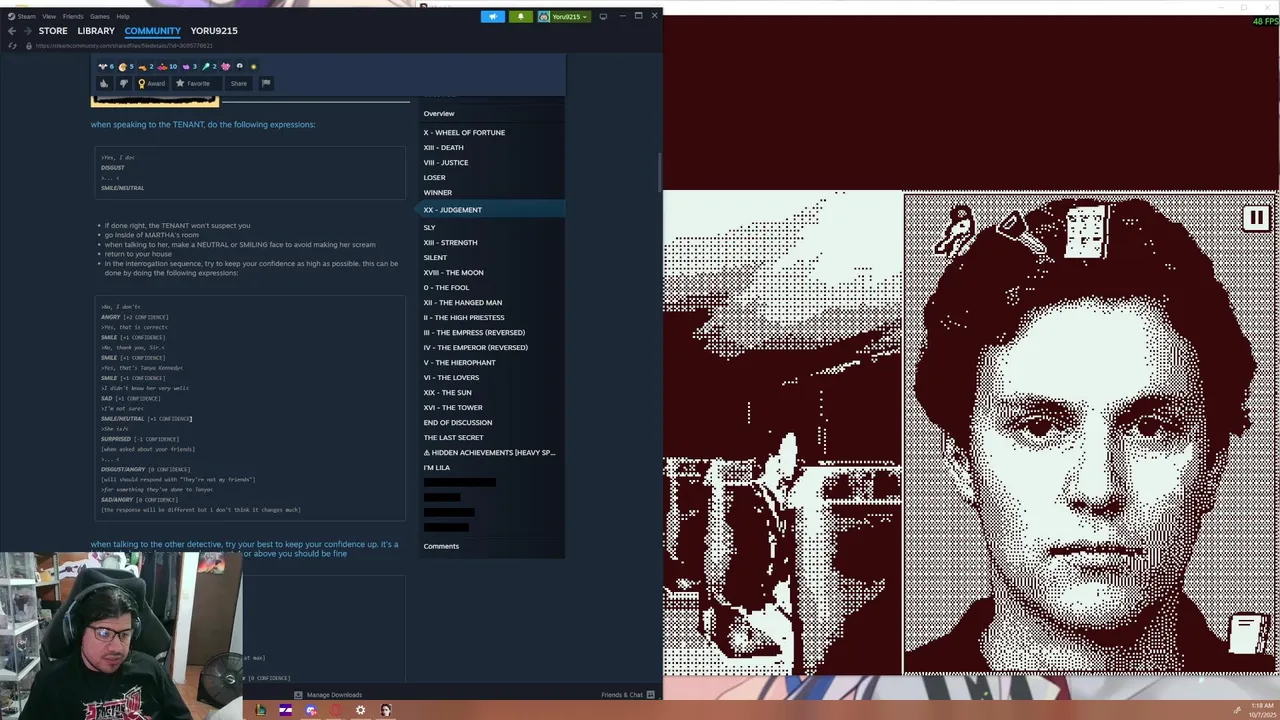Go back using Steam's back arrow
The height and width of the screenshot is (720, 1280).
[11, 31]
